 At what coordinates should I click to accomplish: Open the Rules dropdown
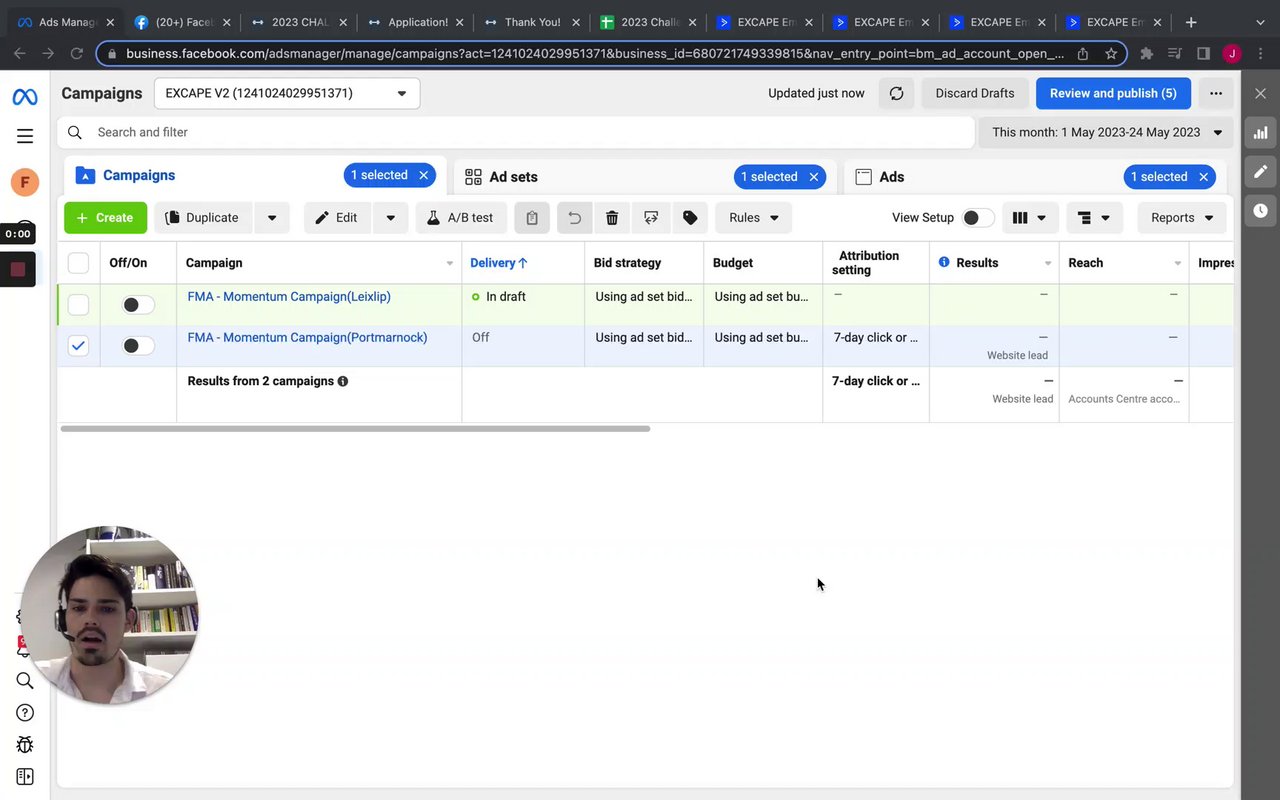754,218
